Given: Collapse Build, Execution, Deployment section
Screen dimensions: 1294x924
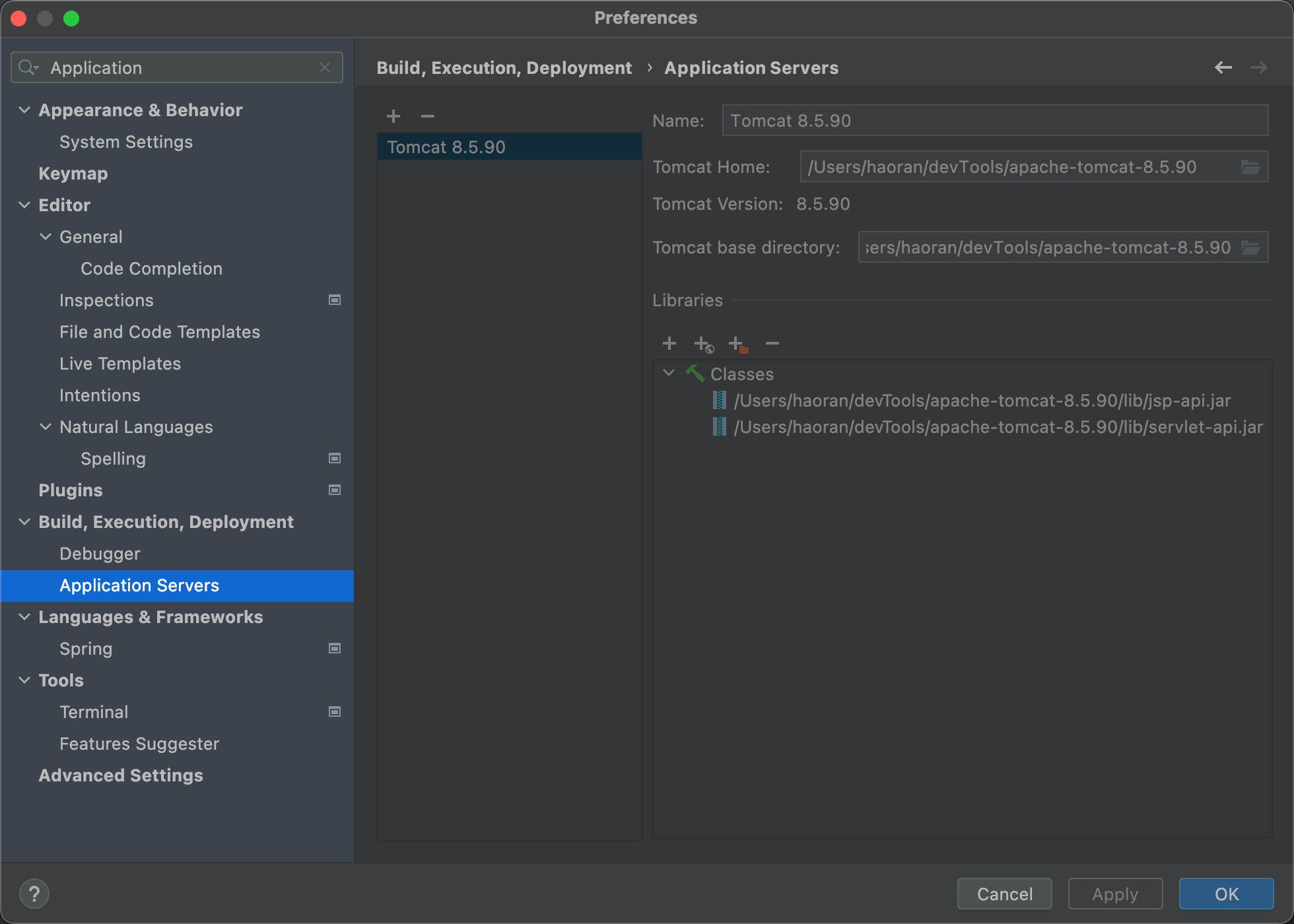Looking at the screenshot, I should click(x=24, y=521).
